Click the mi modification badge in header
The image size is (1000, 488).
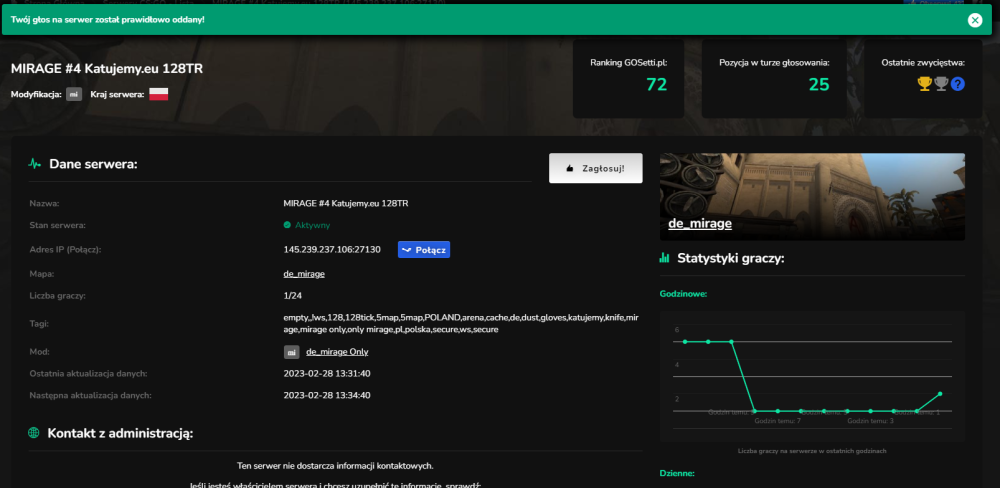pos(74,94)
